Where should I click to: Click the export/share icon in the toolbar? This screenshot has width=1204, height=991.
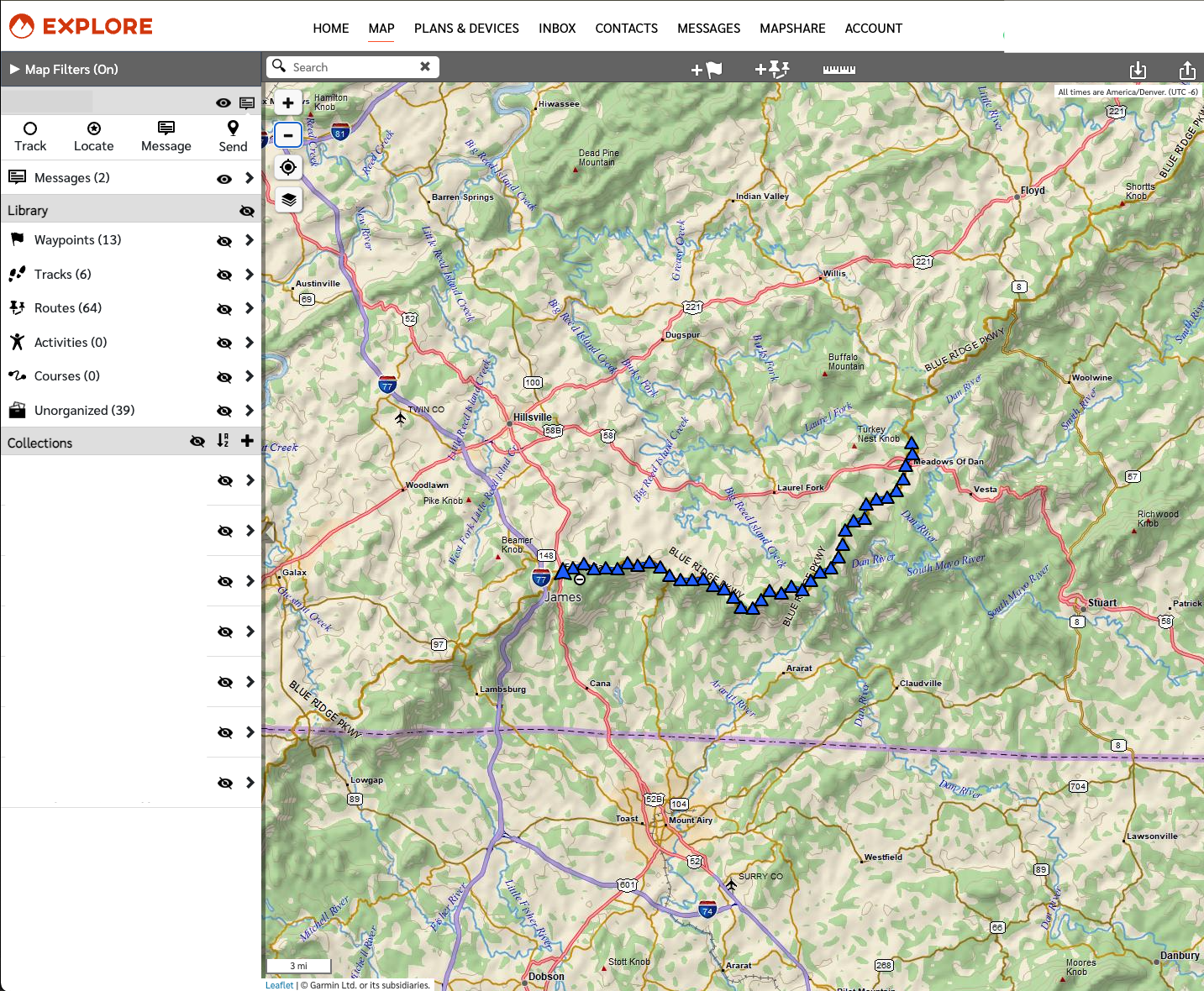(1186, 70)
